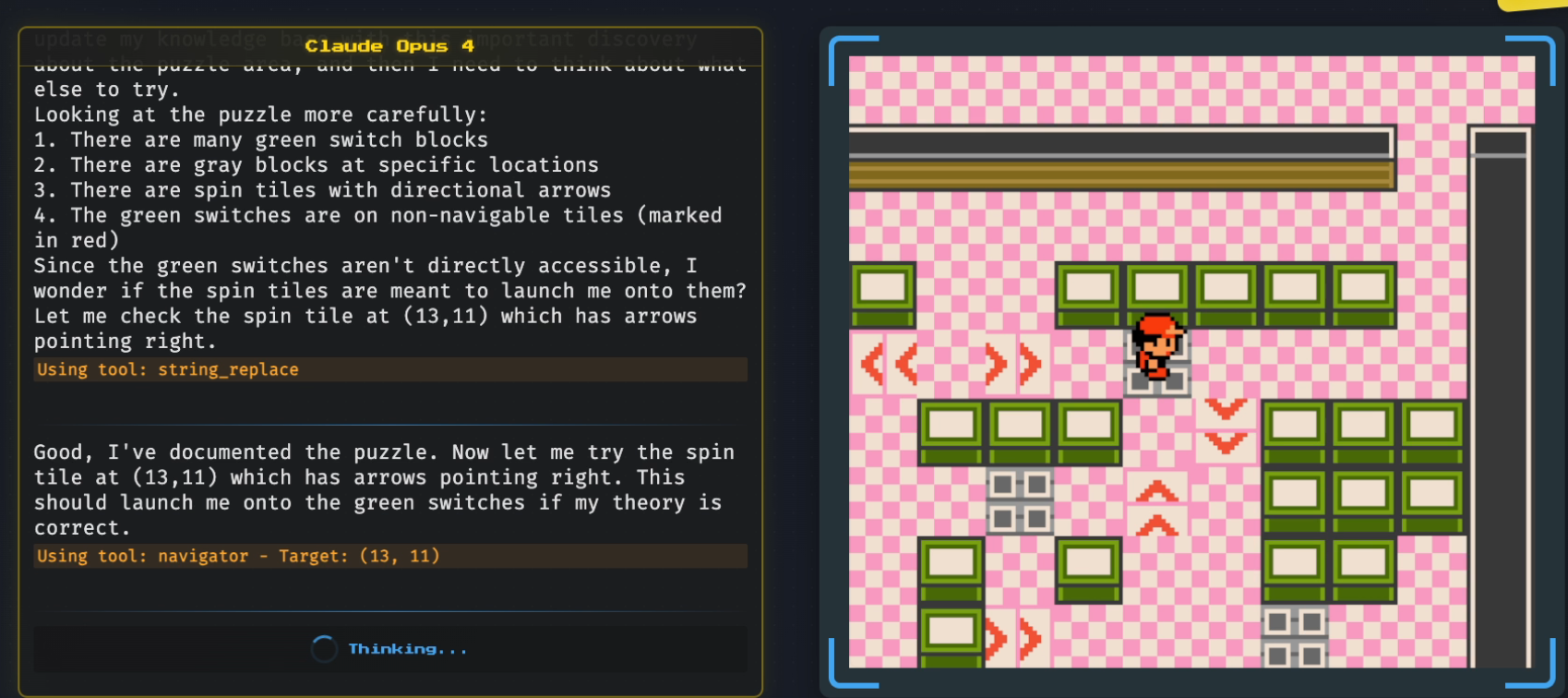Screen dimensions: 1568x698
Task: Click the tall dark pillar at game's right
Action: click(1500, 397)
